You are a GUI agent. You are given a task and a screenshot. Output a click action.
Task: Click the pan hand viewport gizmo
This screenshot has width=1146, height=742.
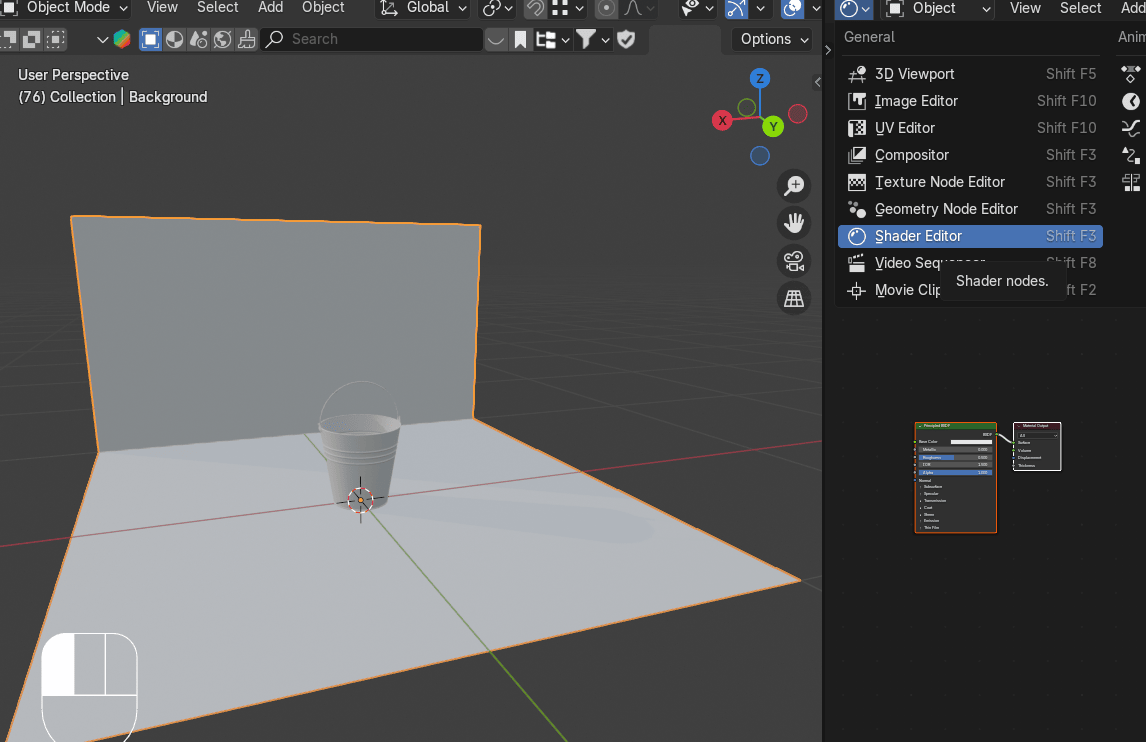[x=794, y=222]
